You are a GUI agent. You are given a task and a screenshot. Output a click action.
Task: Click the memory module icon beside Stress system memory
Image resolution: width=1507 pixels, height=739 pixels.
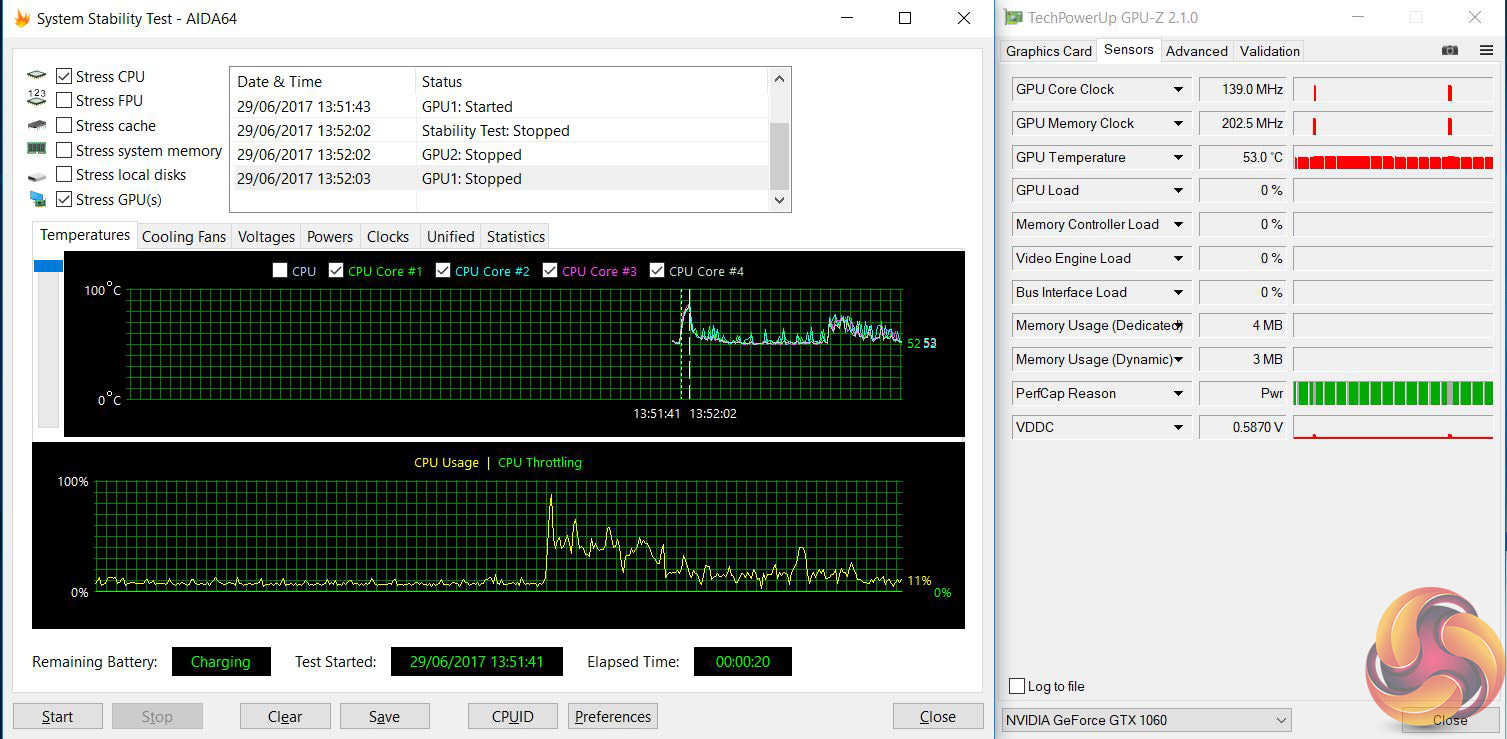37,150
